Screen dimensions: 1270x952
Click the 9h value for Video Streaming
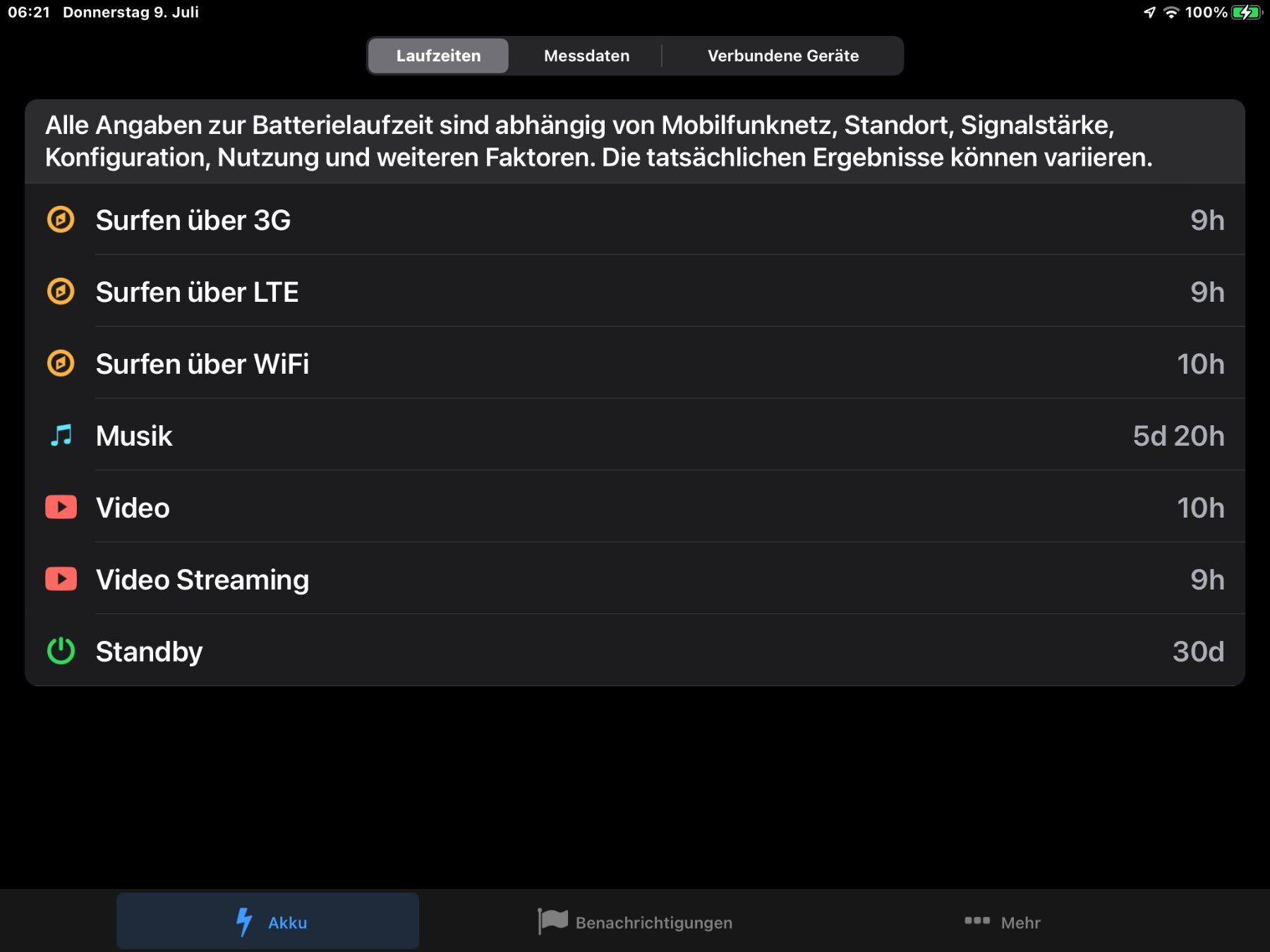pos(1207,580)
